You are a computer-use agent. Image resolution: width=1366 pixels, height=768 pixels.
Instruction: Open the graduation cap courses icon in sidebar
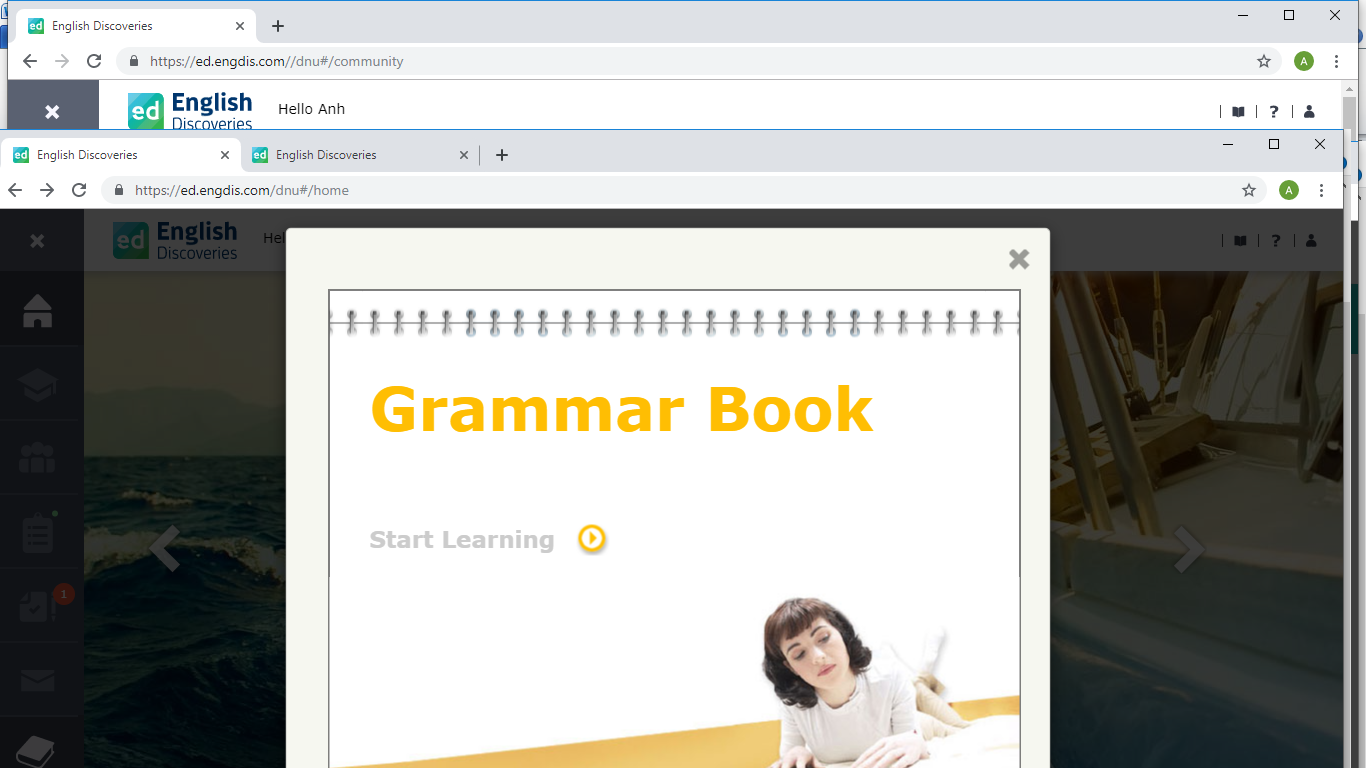[37, 385]
